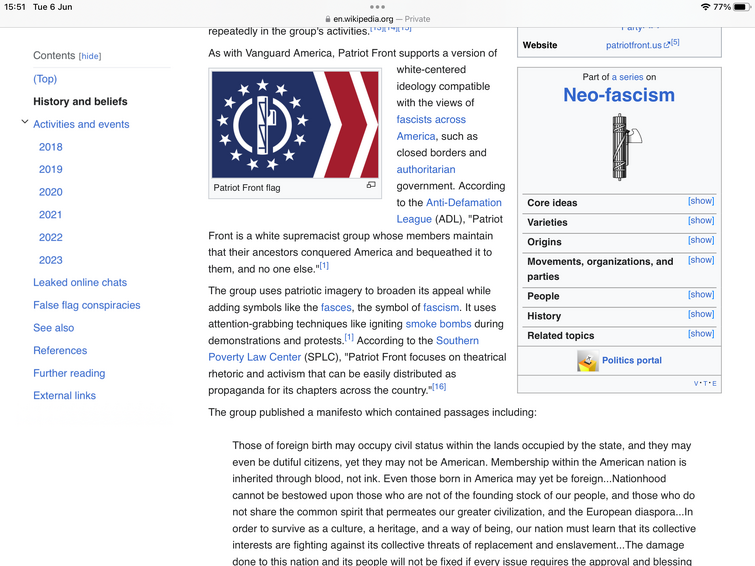Image resolution: width=755 pixels, height=566 pixels.
Task: Open the Anti-Defamation League link
Action: click(449, 211)
